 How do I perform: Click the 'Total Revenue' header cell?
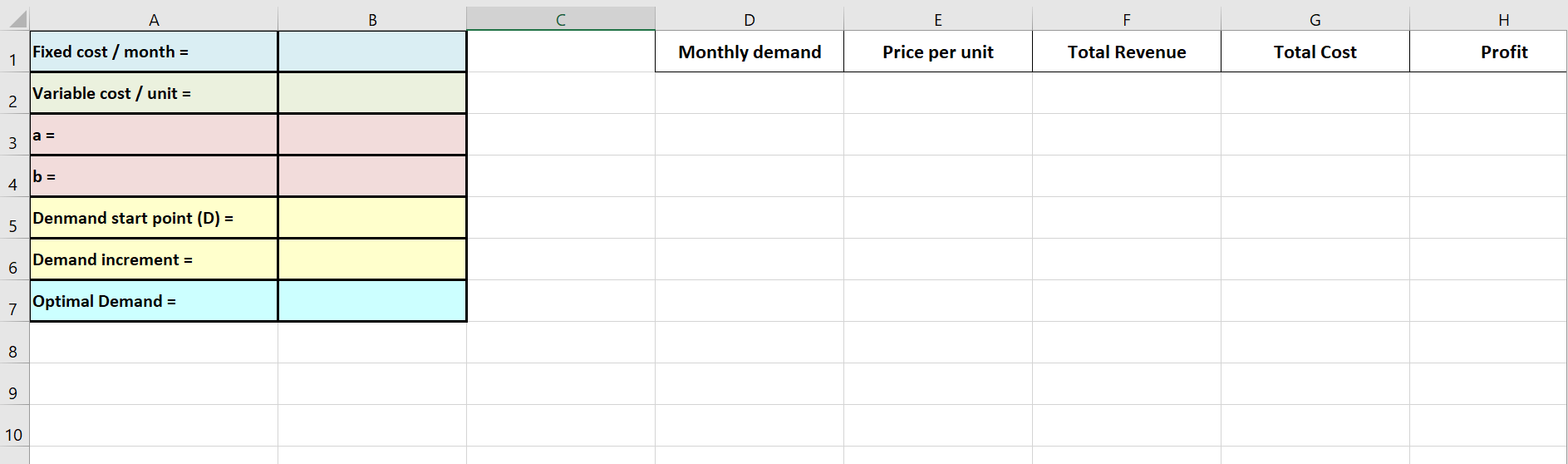[x=1127, y=52]
